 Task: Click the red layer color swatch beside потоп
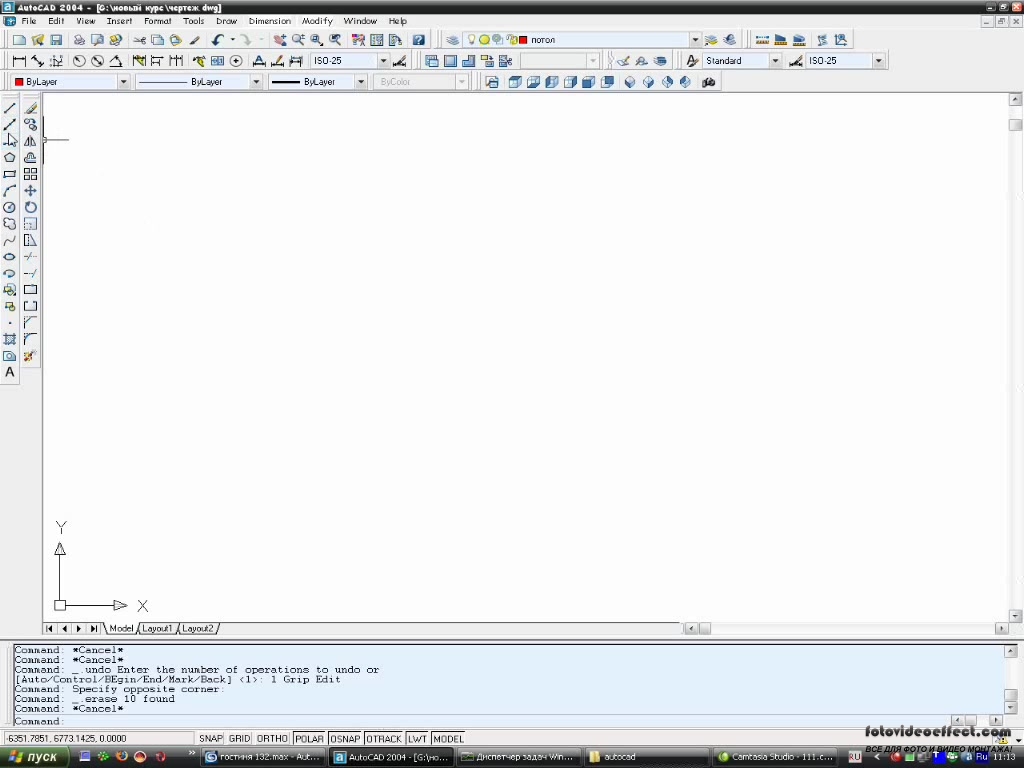tap(523, 40)
